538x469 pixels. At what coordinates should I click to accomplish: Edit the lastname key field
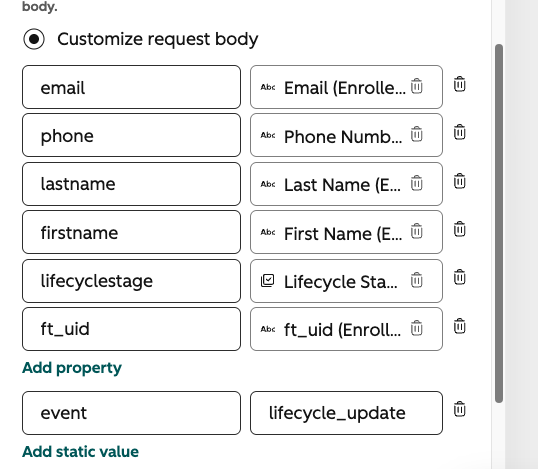click(x=131, y=184)
